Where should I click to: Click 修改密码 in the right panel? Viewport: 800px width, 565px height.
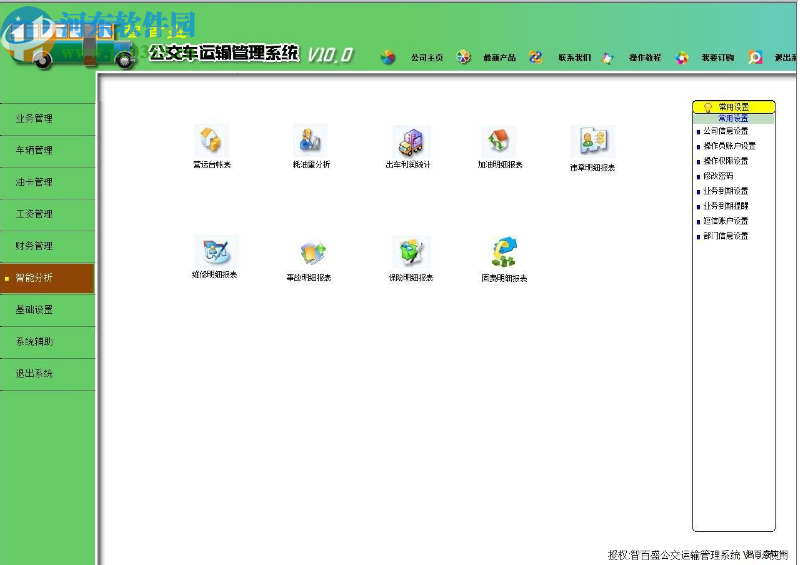(718, 176)
